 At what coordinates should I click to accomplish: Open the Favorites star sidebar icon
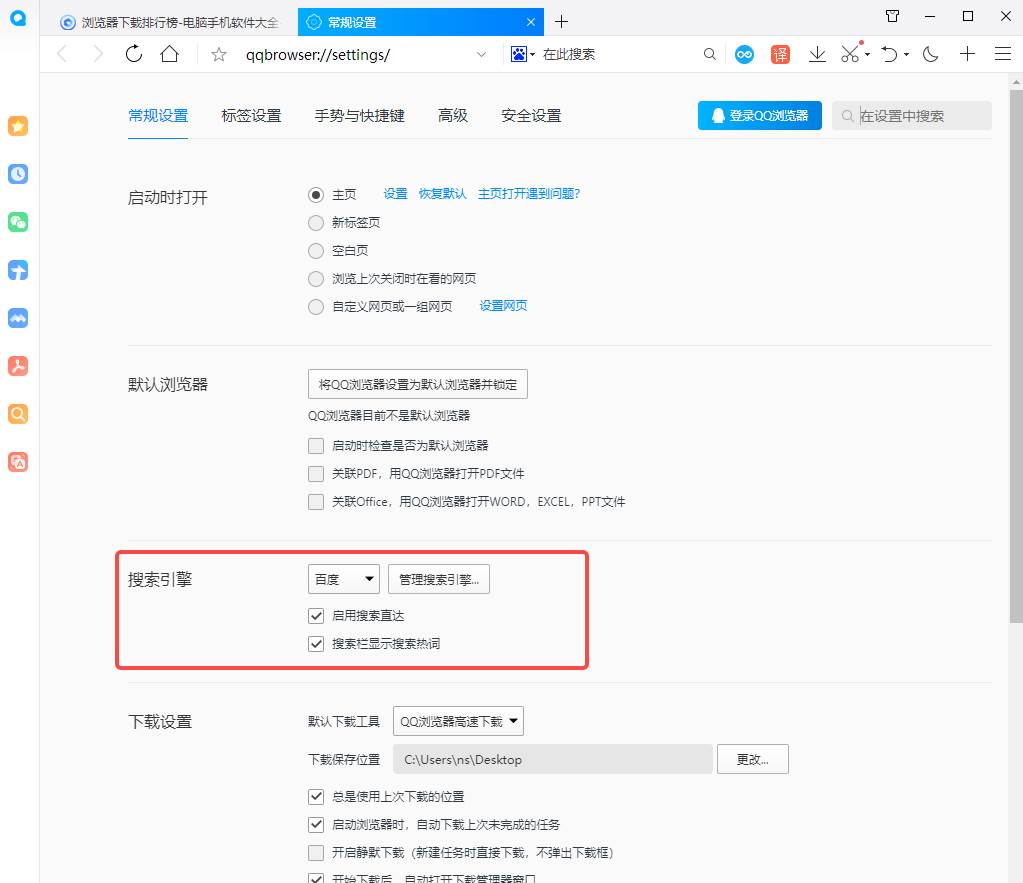[x=18, y=126]
